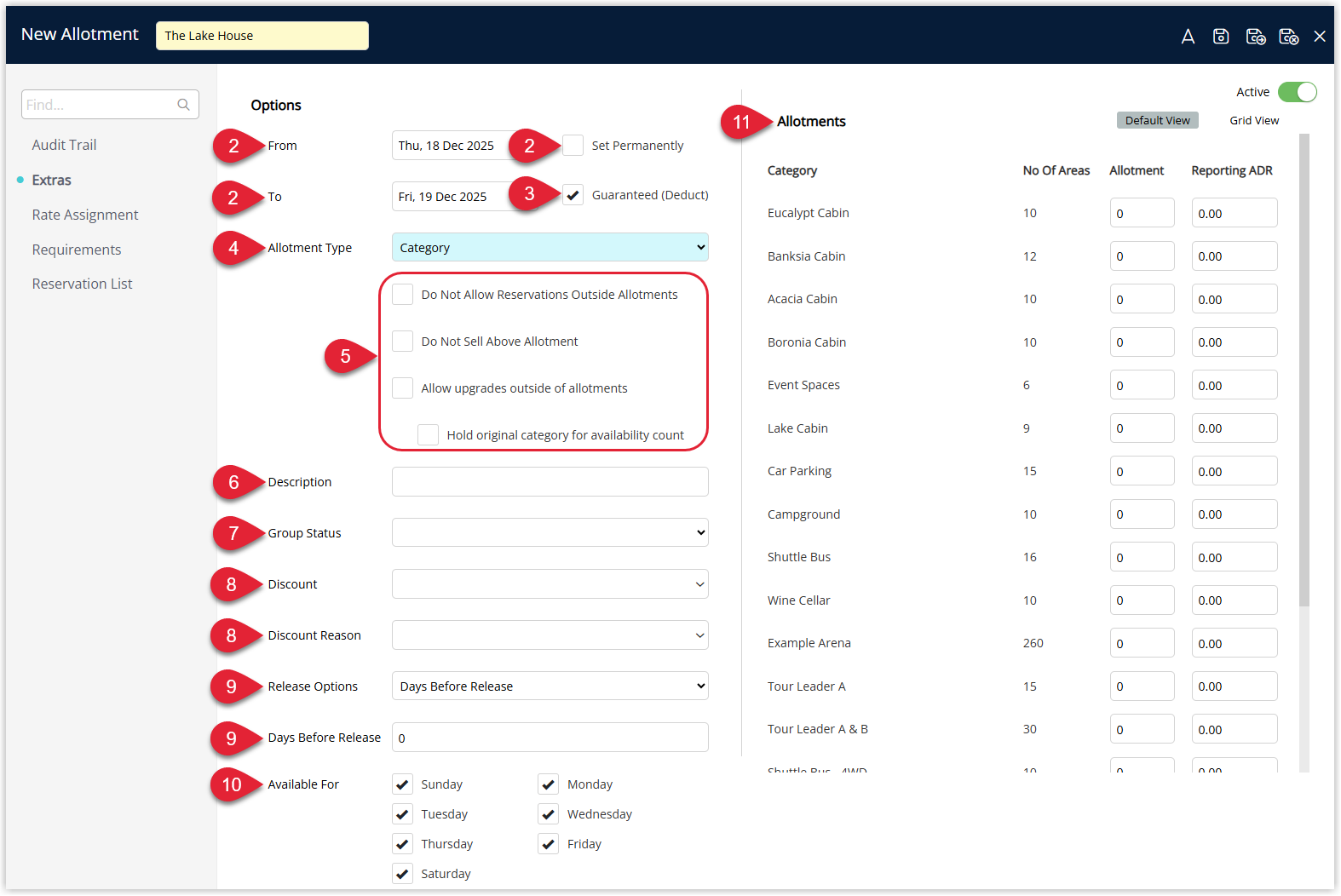Uncheck the Saturday availability checkbox
This screenshot has height=896, width=1341.
pos(403,874)
